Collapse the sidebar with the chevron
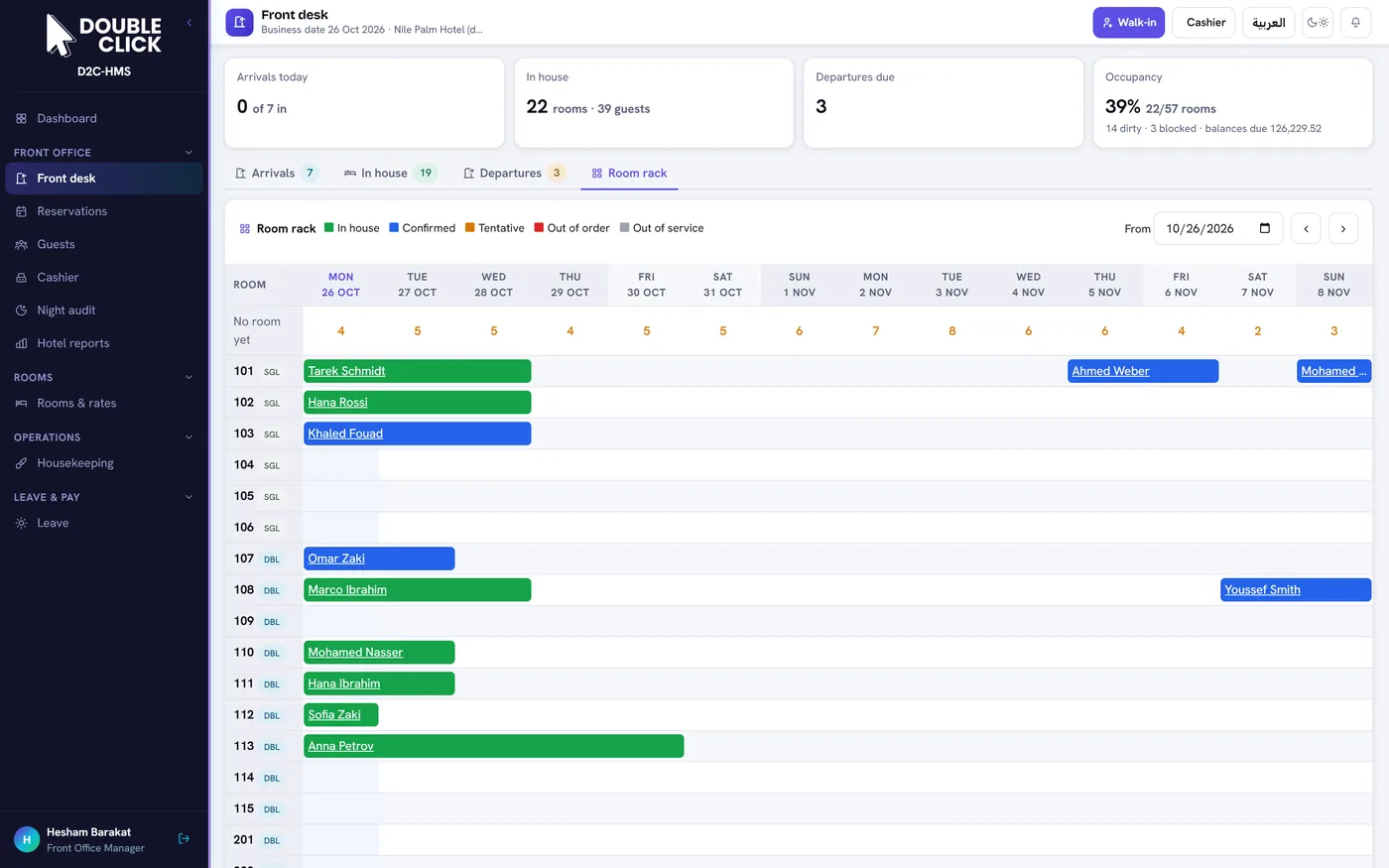This screenshot has width=1389, height=868. [x=189, y=22]
